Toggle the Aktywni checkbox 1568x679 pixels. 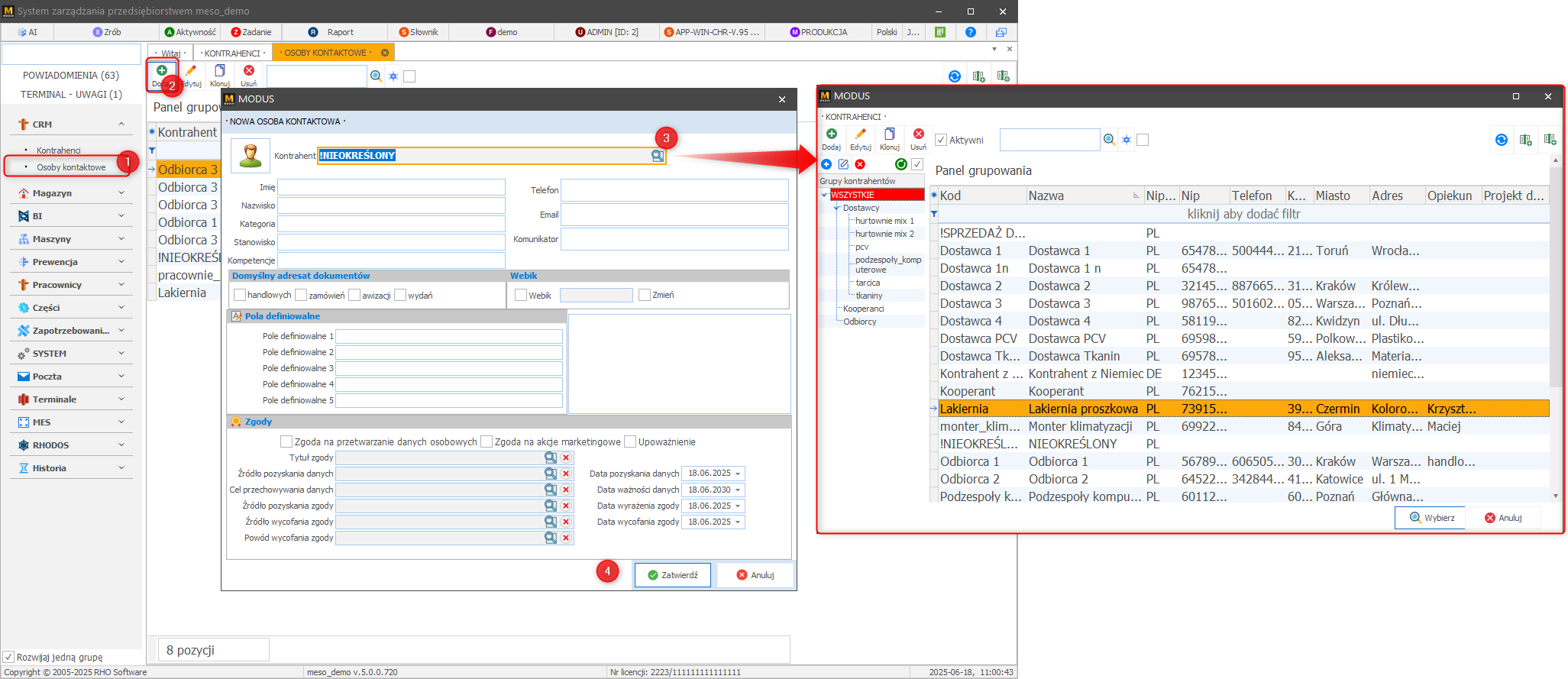point(941,141)
